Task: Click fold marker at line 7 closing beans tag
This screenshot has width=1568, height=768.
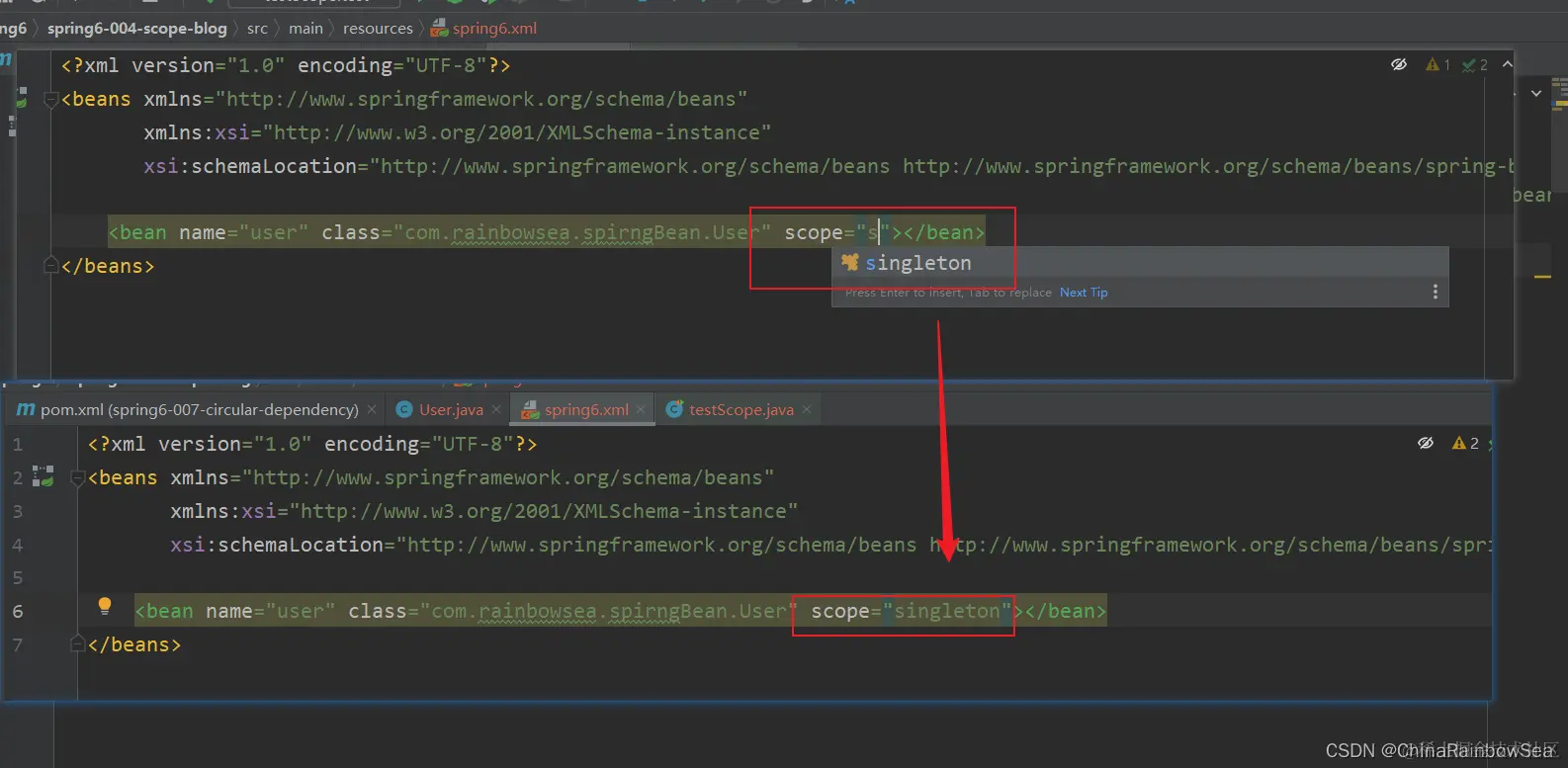Action: [78, 643]
